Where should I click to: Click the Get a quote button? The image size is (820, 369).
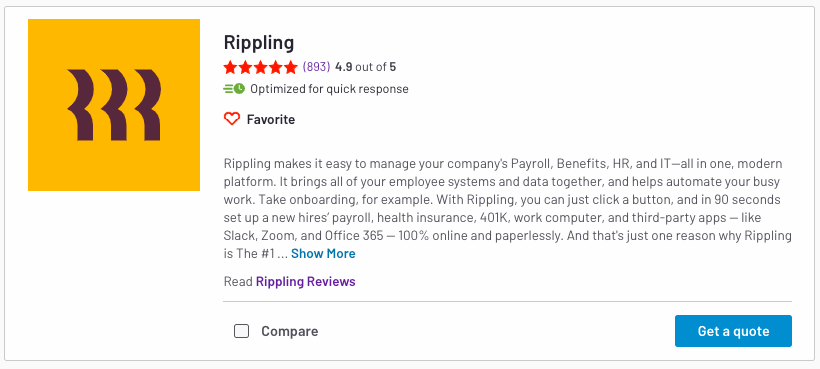click(x=733, y=331)
